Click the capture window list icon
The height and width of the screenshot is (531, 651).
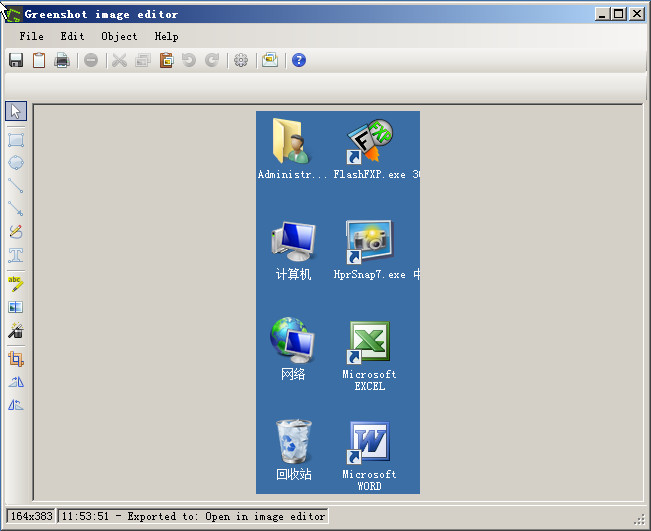click(270, 60)
